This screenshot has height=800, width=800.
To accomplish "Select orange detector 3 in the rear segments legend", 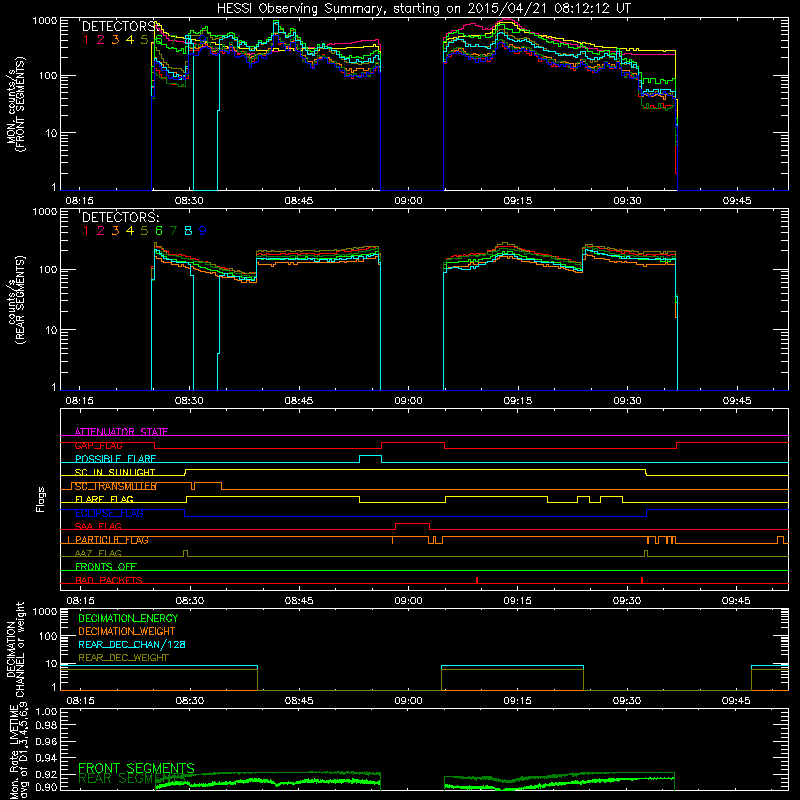I will tap(115, 231).
